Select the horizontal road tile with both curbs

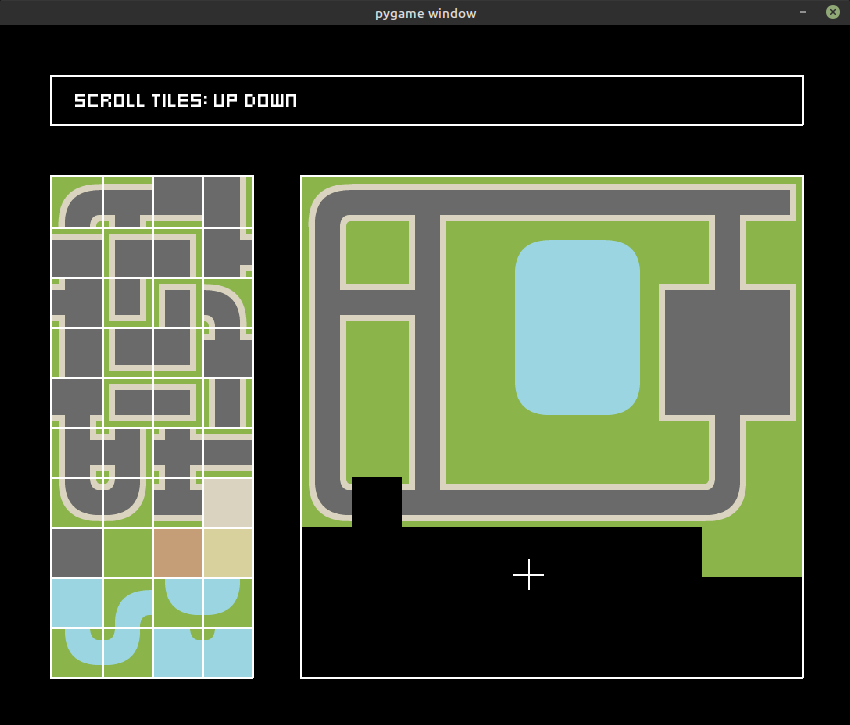(228, 452)
